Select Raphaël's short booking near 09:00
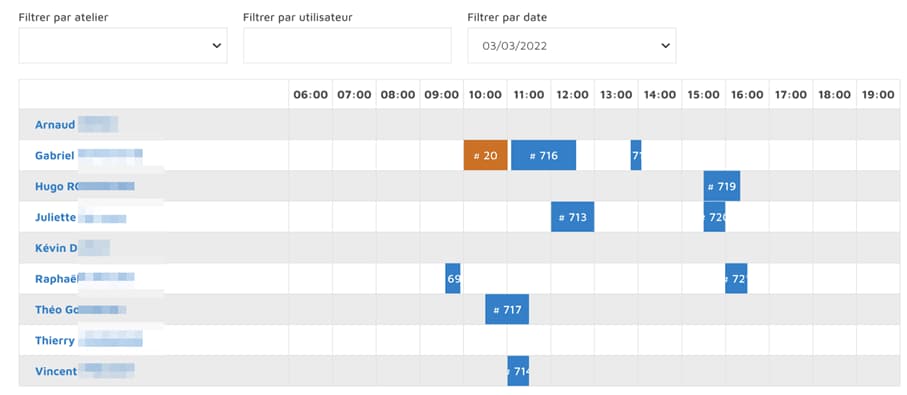 tap(453, 279)
